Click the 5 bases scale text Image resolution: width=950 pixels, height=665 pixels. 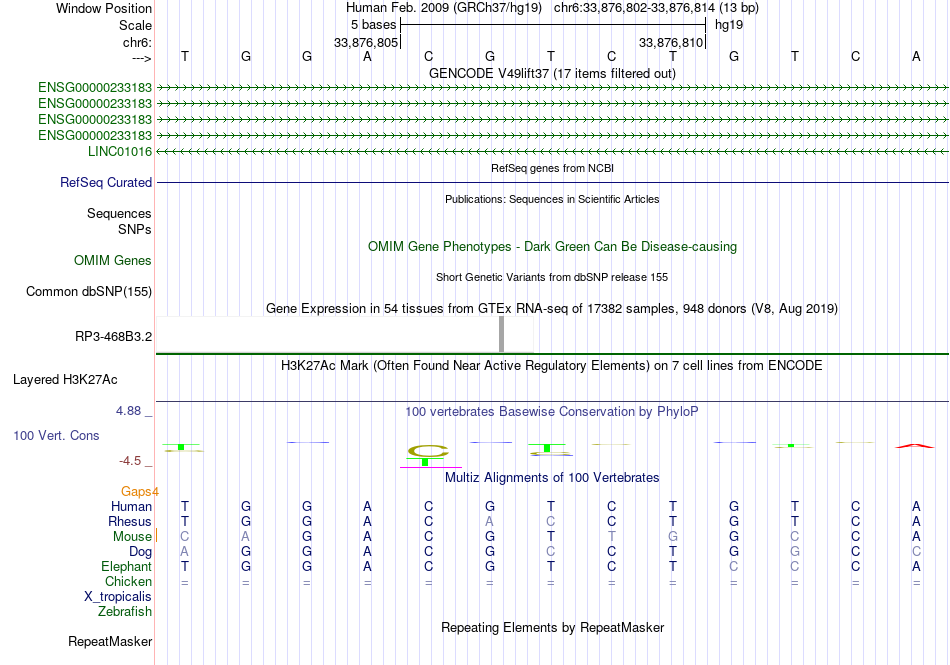(373, 25)
